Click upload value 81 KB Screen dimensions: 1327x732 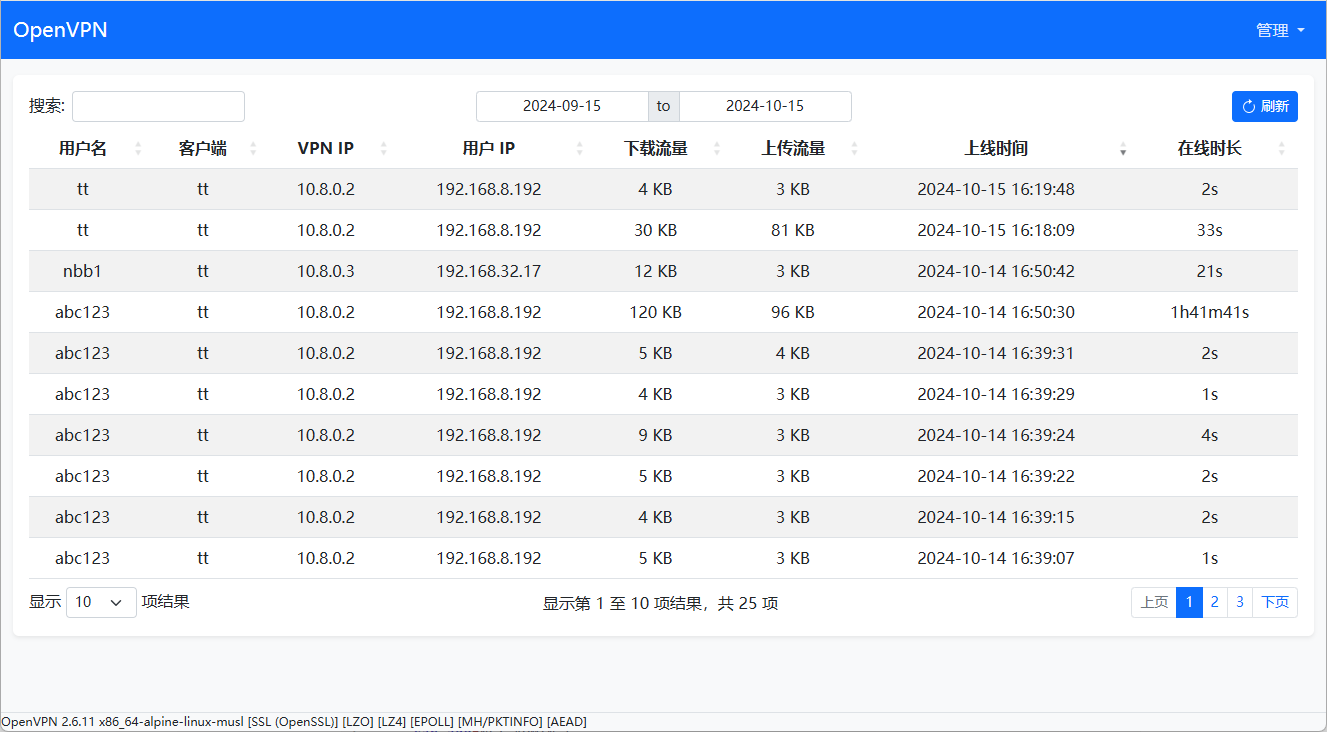[x=793, y=230]
